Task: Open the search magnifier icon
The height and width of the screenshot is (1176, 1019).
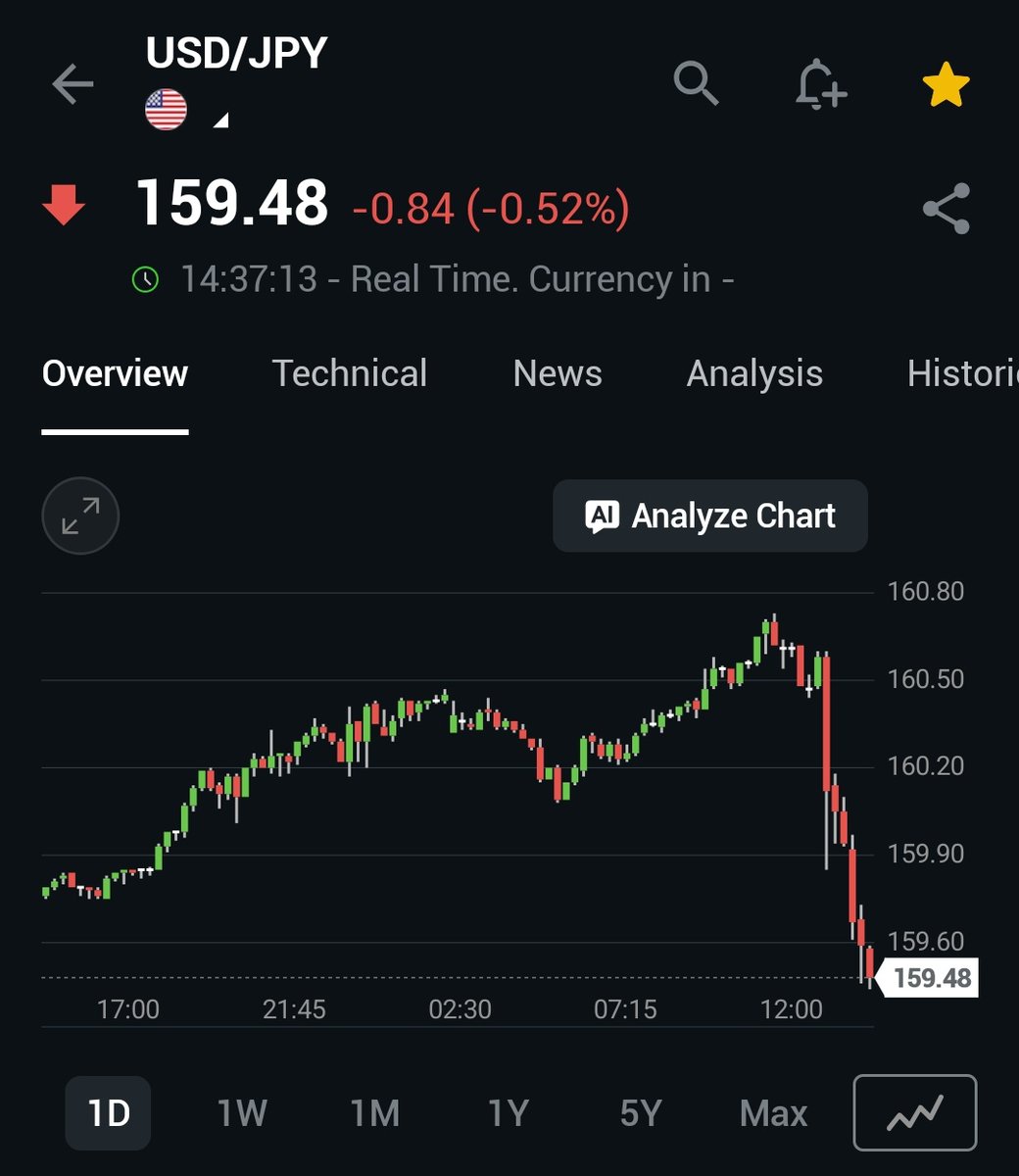Action: pos(697,83)
